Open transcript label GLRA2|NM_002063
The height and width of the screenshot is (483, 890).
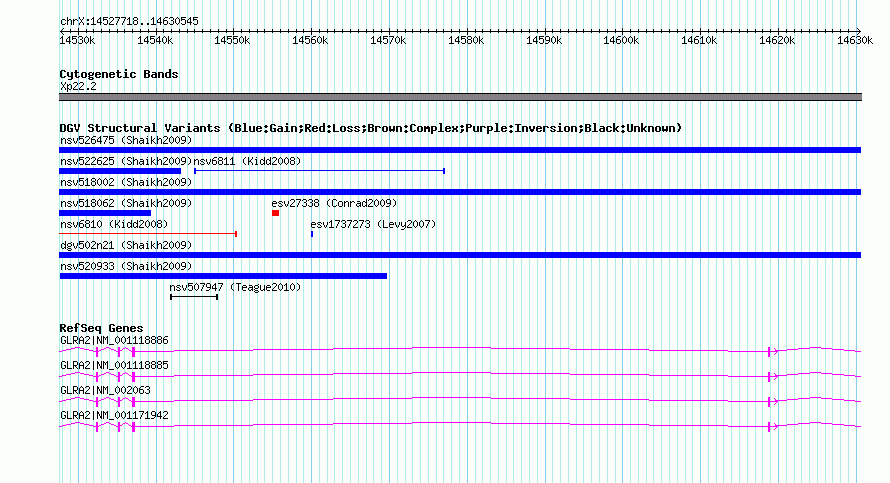[x=106, y=390]
